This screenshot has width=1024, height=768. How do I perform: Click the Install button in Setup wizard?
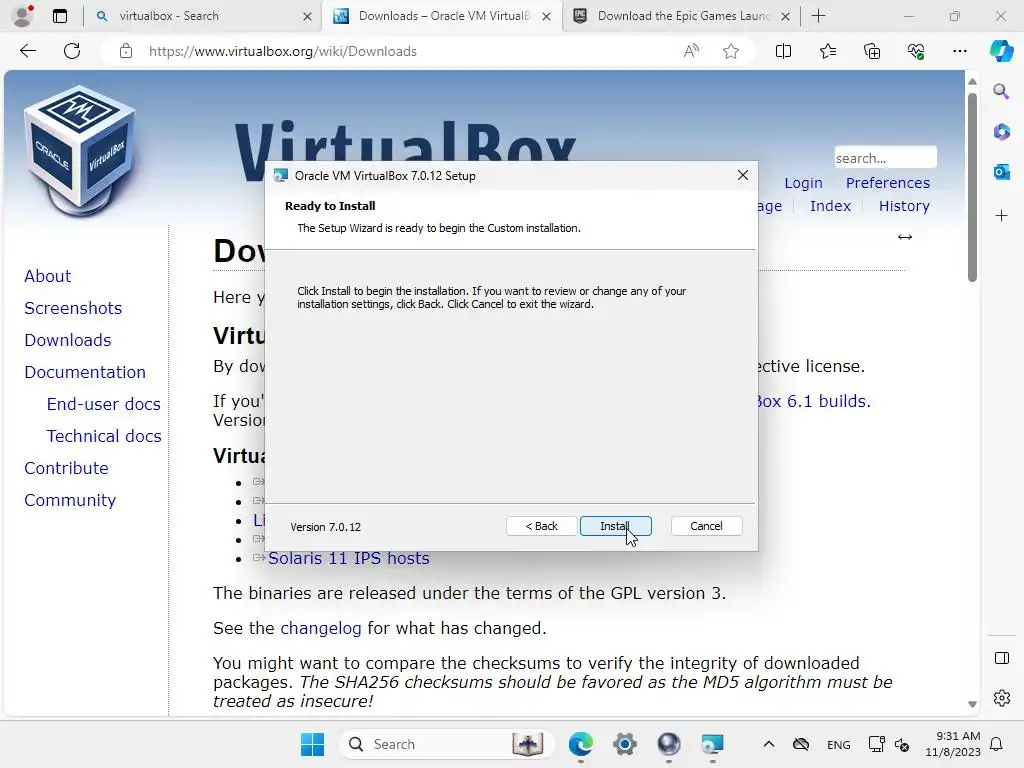click(x=615, y=526)
